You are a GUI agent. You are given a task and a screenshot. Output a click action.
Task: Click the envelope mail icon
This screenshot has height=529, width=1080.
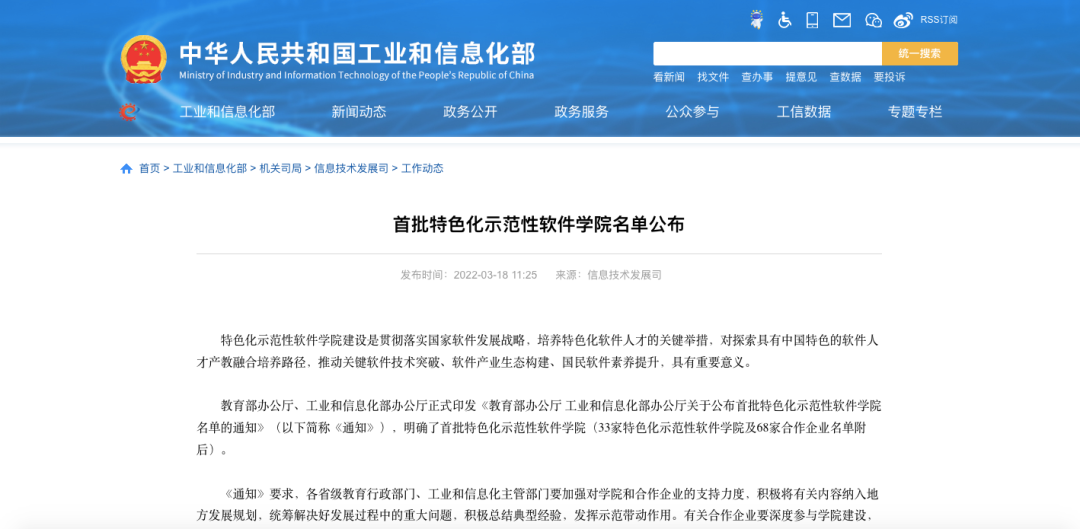click(x=842, y=20)
